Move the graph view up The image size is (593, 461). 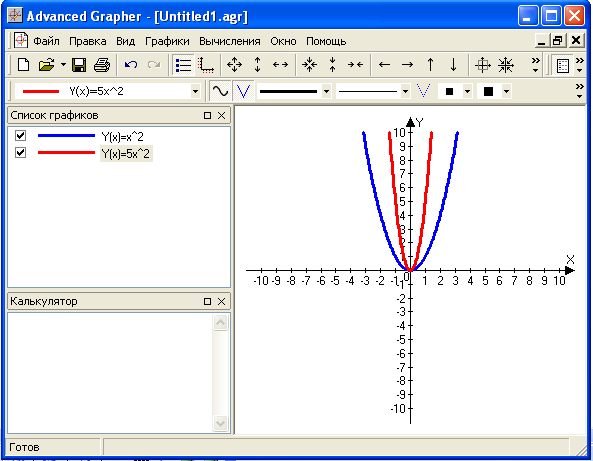430,65
